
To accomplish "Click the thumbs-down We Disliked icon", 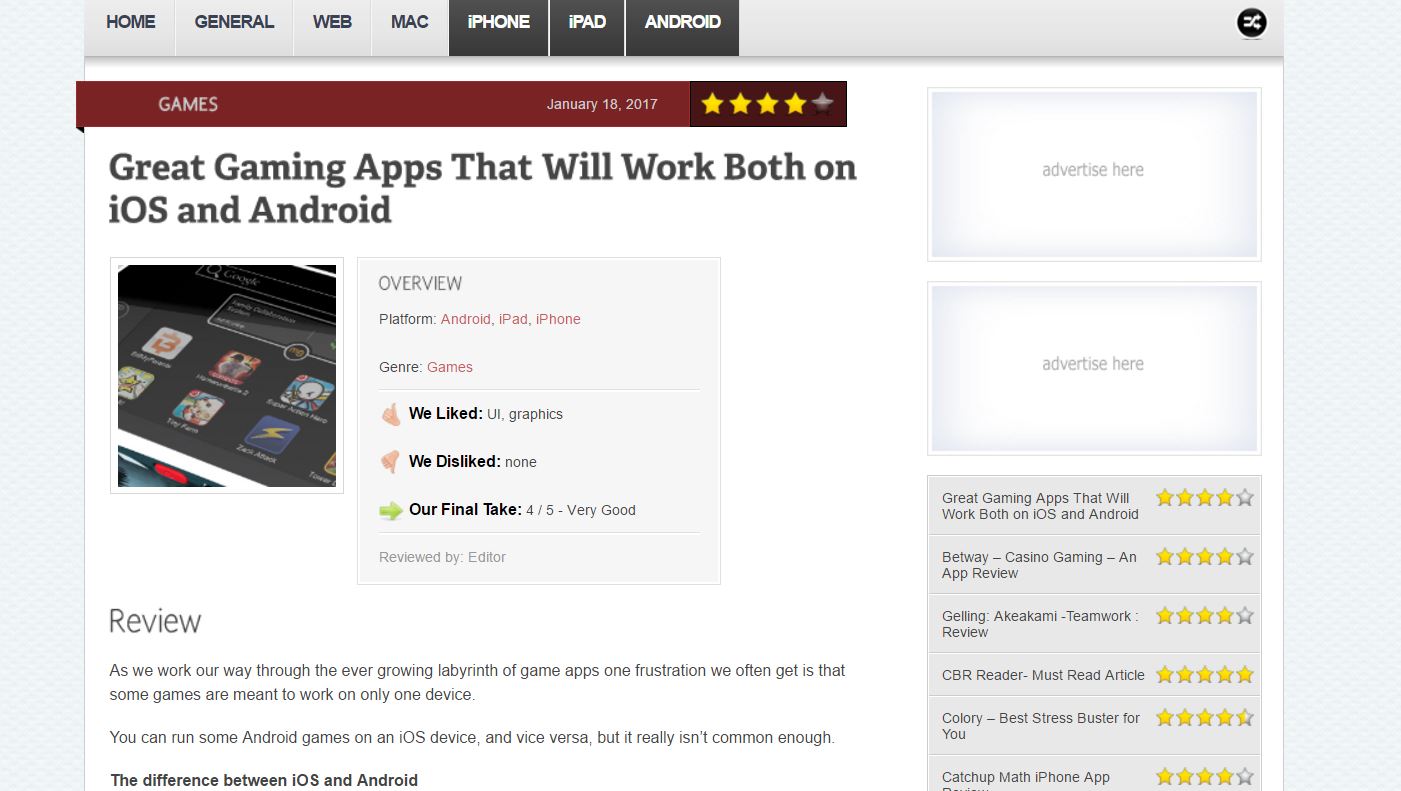I will click(390, 462).
